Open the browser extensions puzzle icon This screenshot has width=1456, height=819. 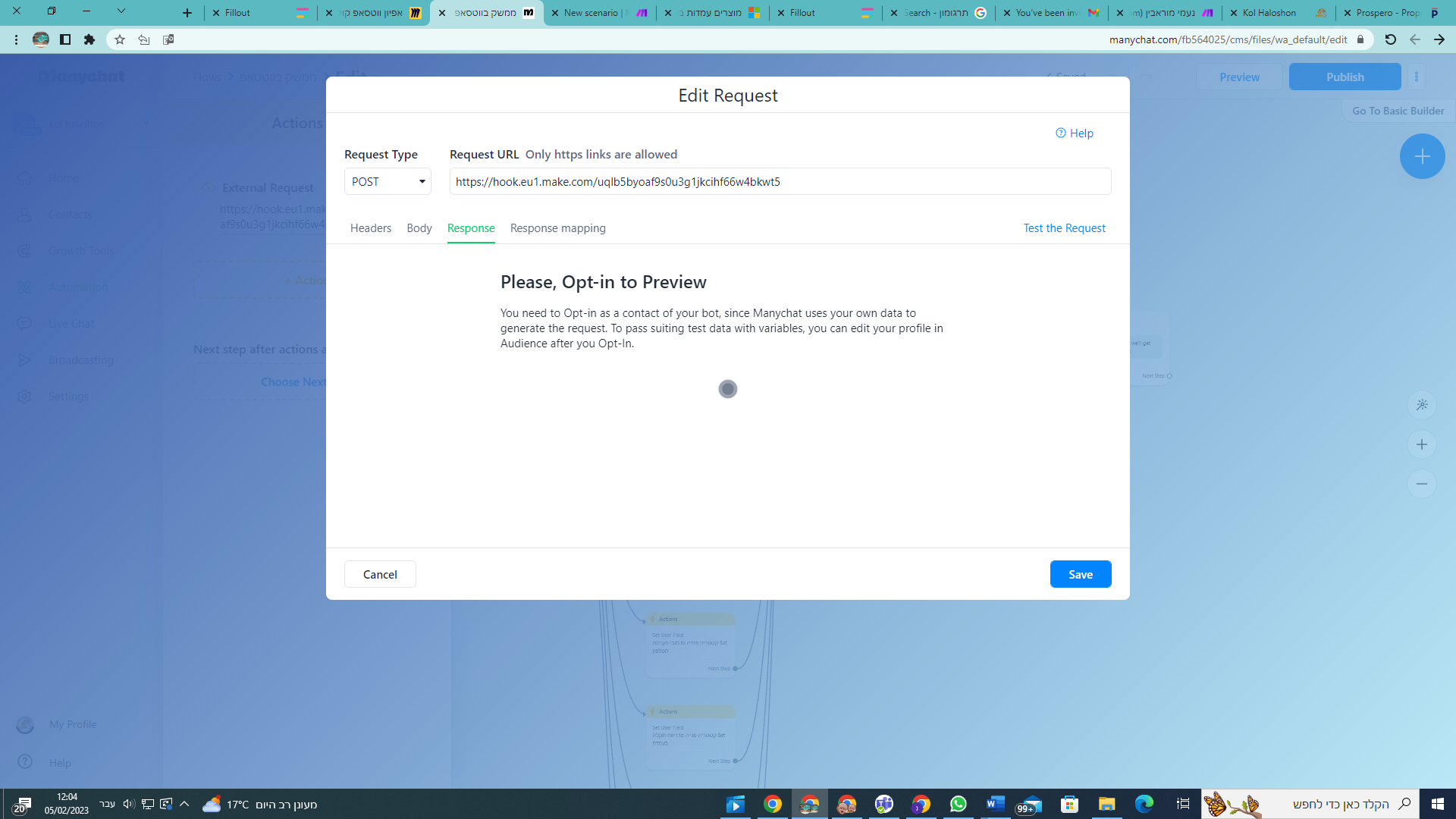coord(89,39)
